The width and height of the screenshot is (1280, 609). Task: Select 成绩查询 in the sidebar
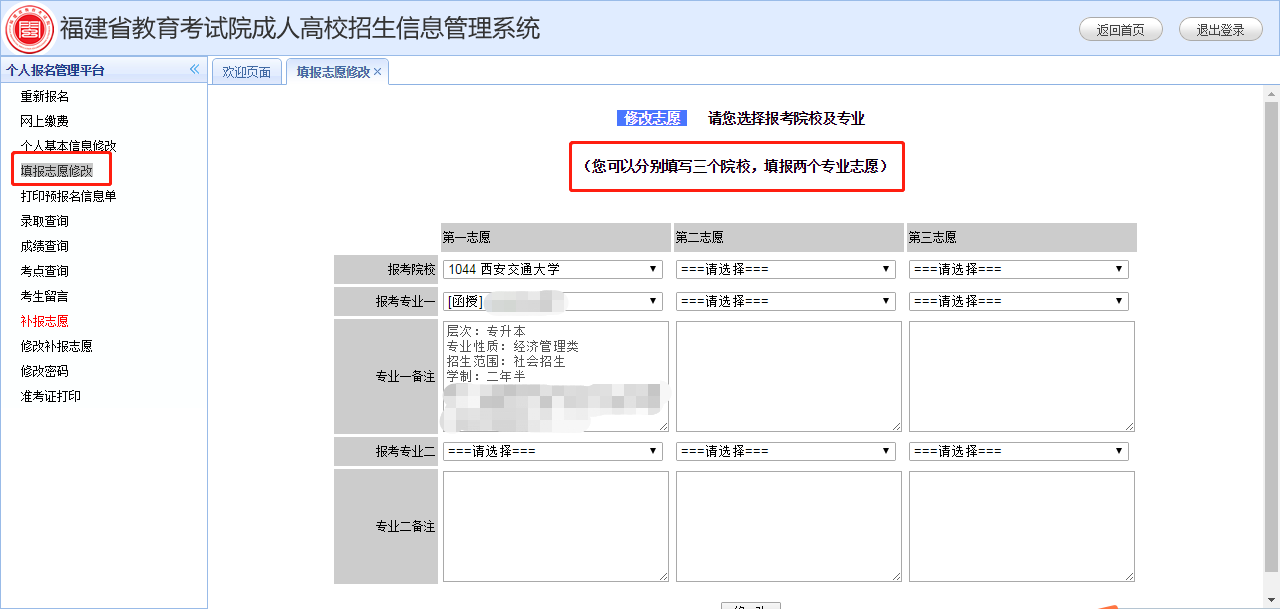click(x=45, y=246)
